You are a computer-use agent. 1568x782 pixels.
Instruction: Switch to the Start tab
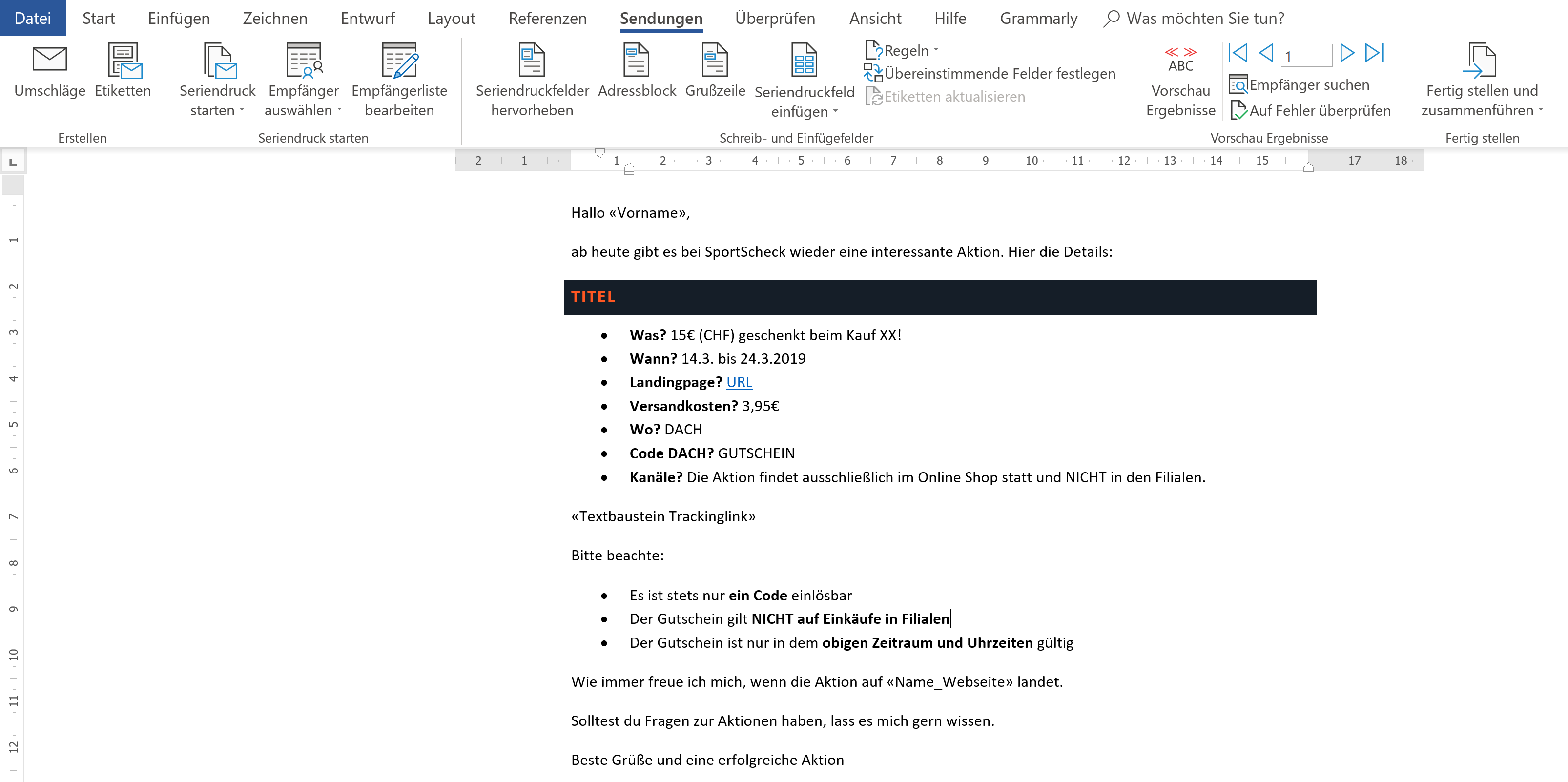[99, 18]
